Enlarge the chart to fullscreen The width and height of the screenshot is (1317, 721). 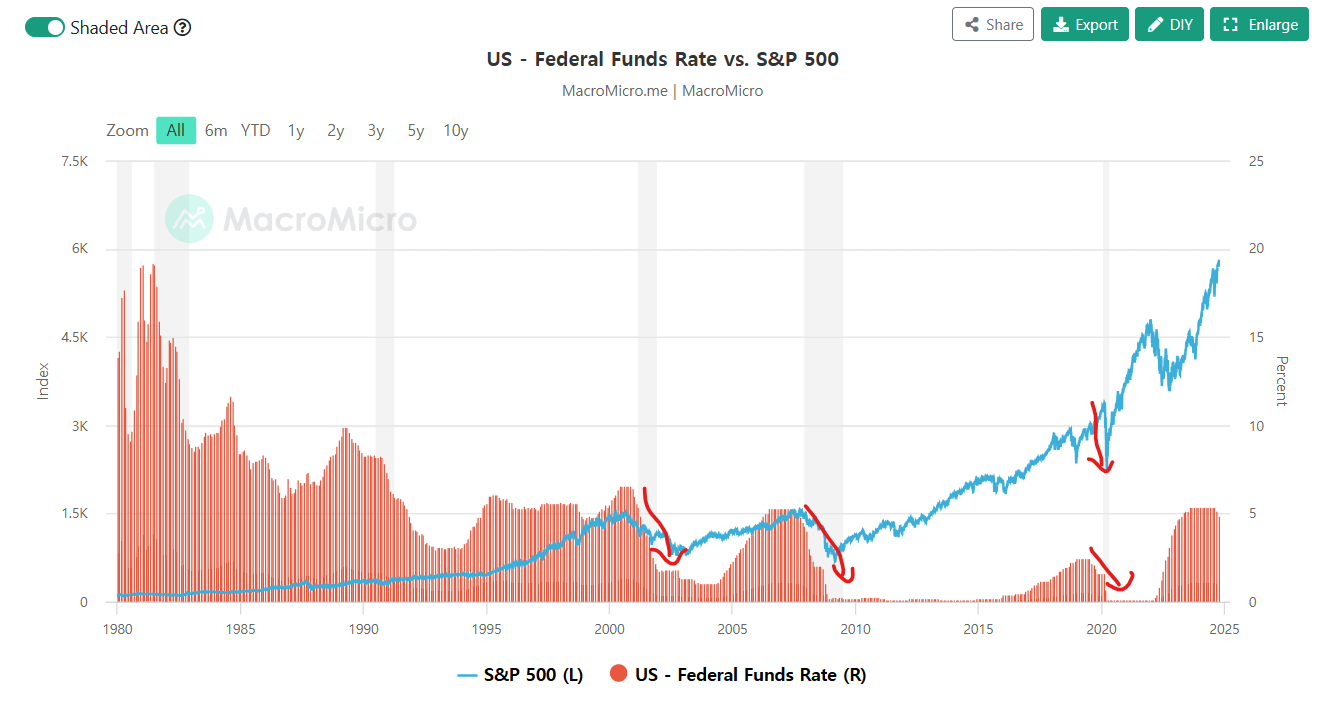coord(1260,24)
